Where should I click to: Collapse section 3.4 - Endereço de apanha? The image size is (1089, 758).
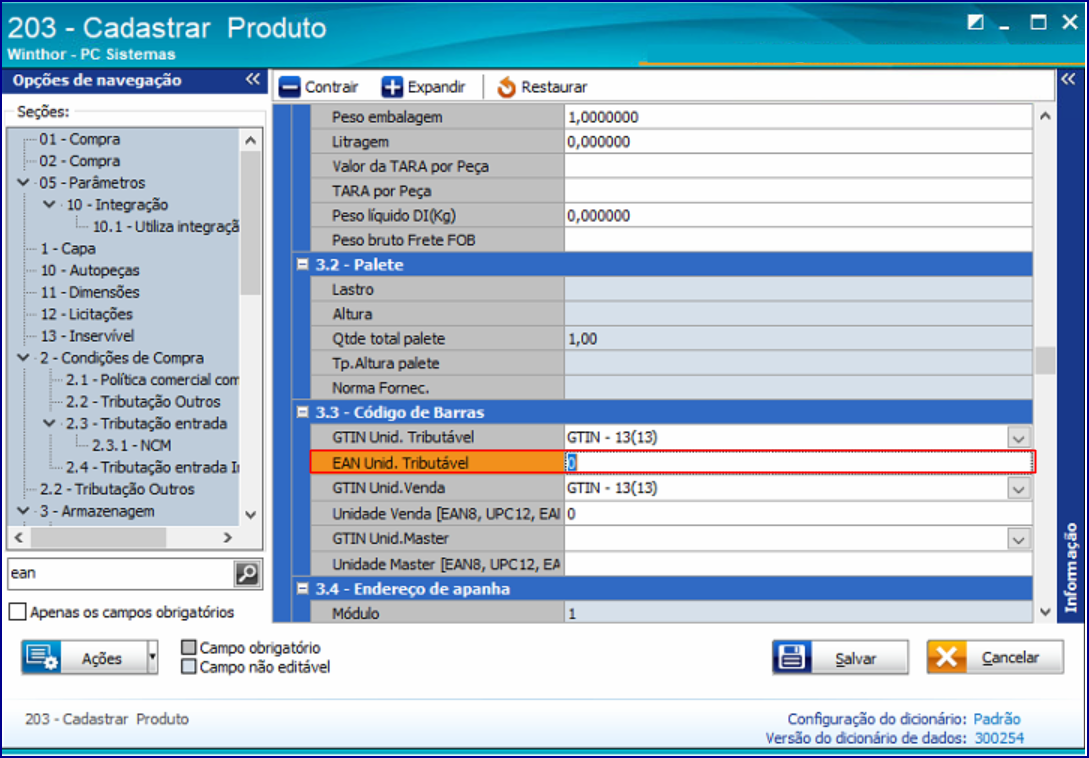302,588
